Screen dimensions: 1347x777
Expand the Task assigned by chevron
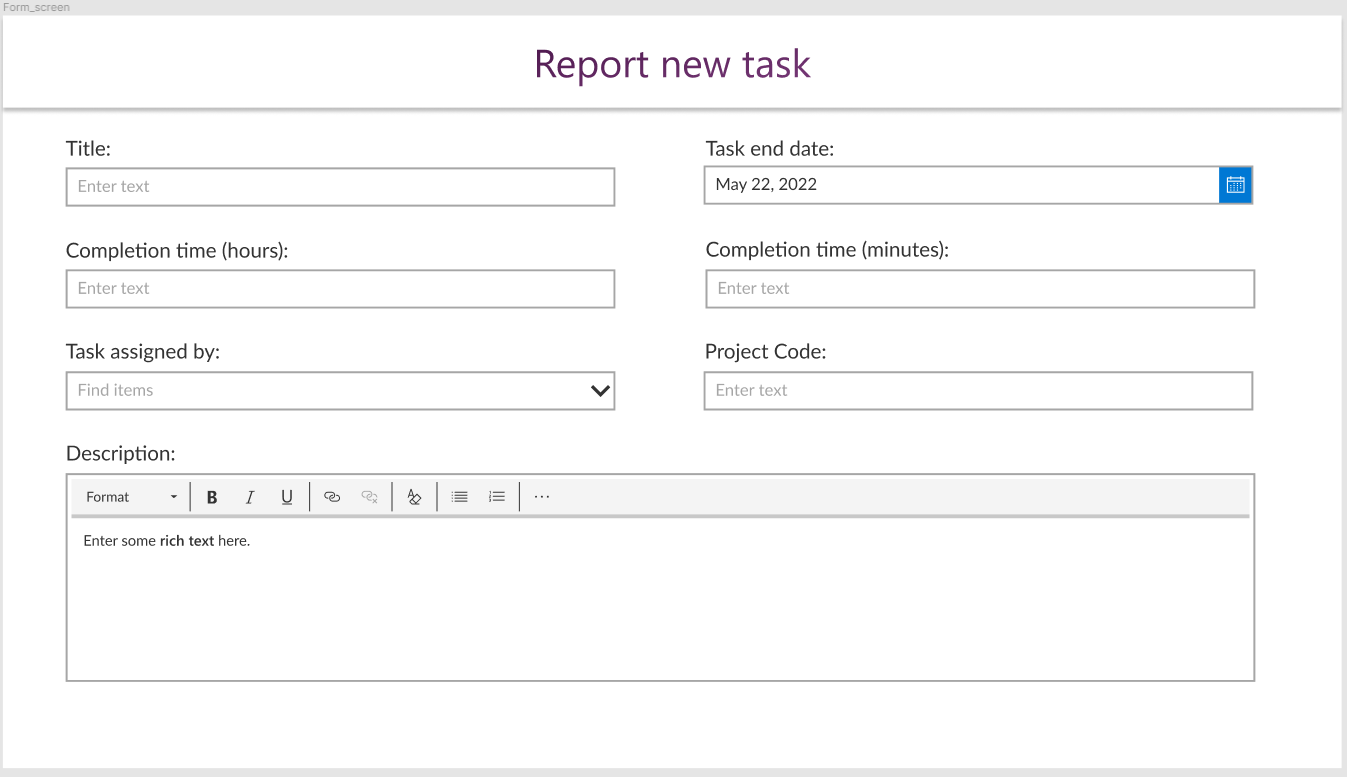600,390
